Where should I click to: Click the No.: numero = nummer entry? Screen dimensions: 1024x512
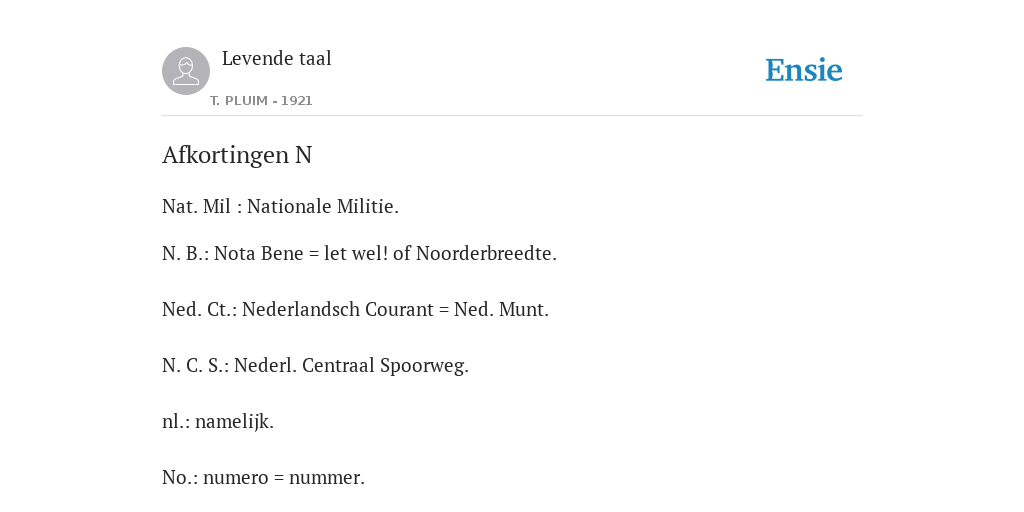263,477
